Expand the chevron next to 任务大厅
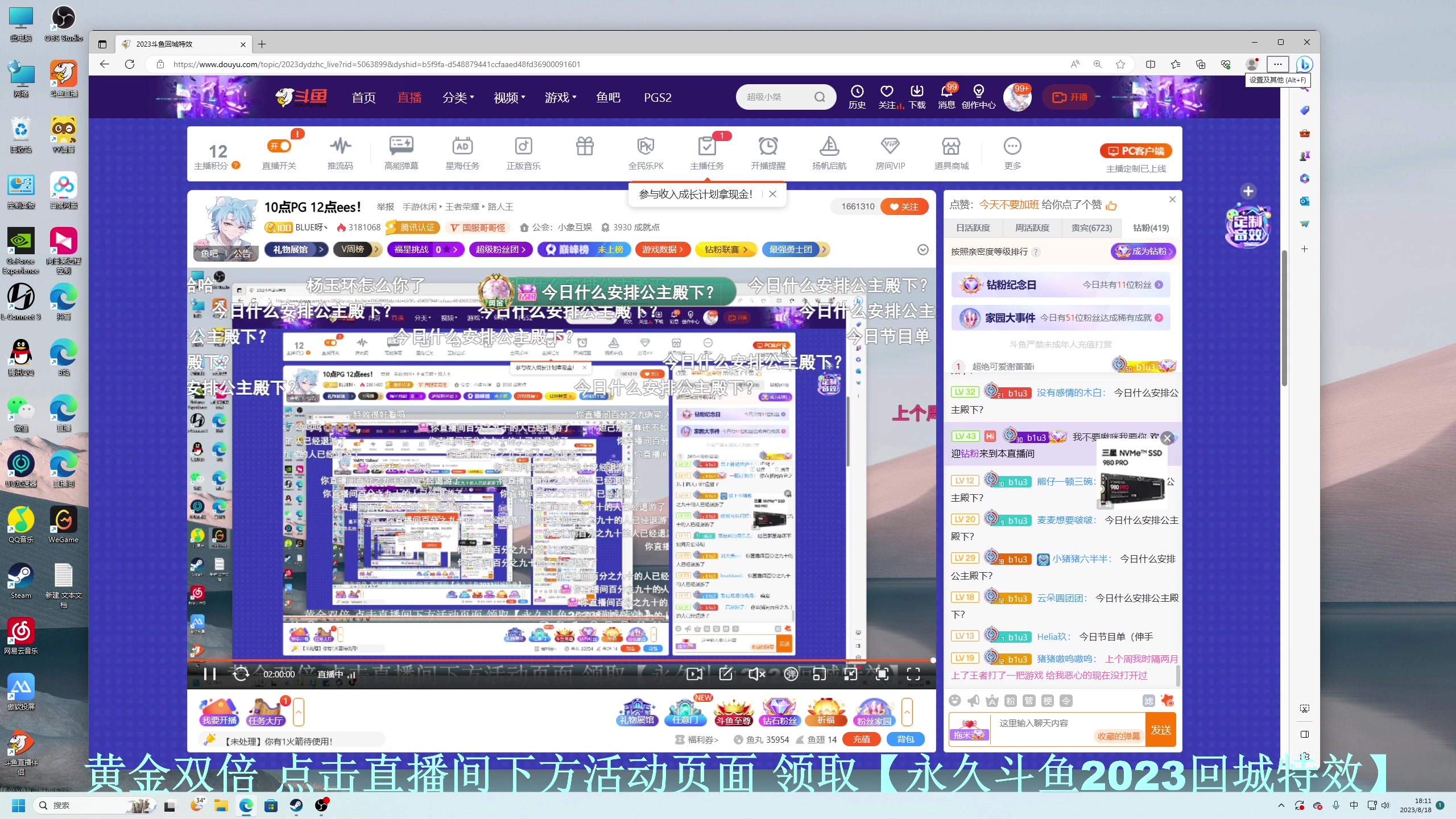The width and height of the screenshot is (1456, 819). (x=299, y=712)
